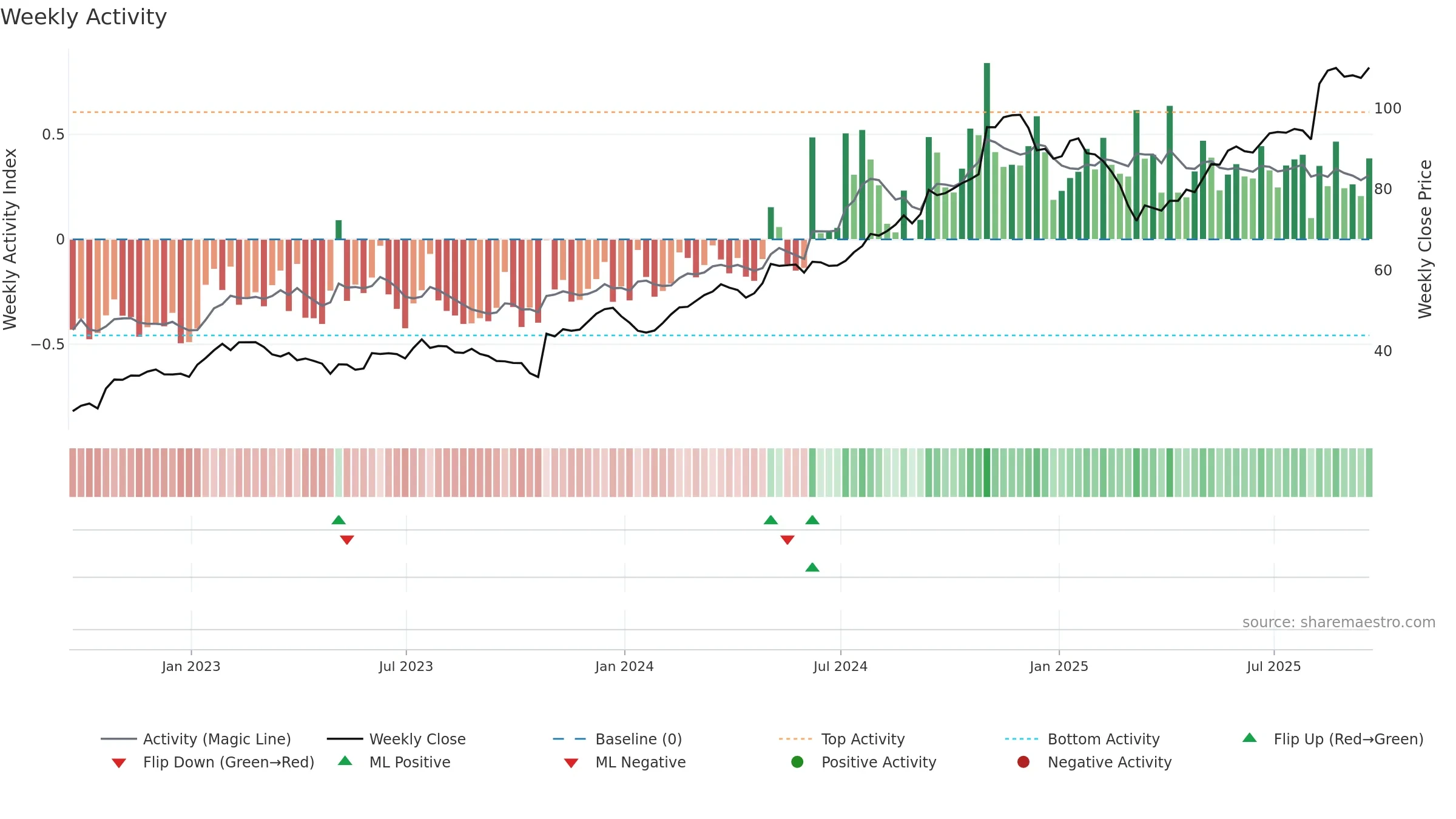The width and height of the screenshot is (1456, 819).
Task: Click the single green cell in red heatmap section
Action: coord(339,473)
